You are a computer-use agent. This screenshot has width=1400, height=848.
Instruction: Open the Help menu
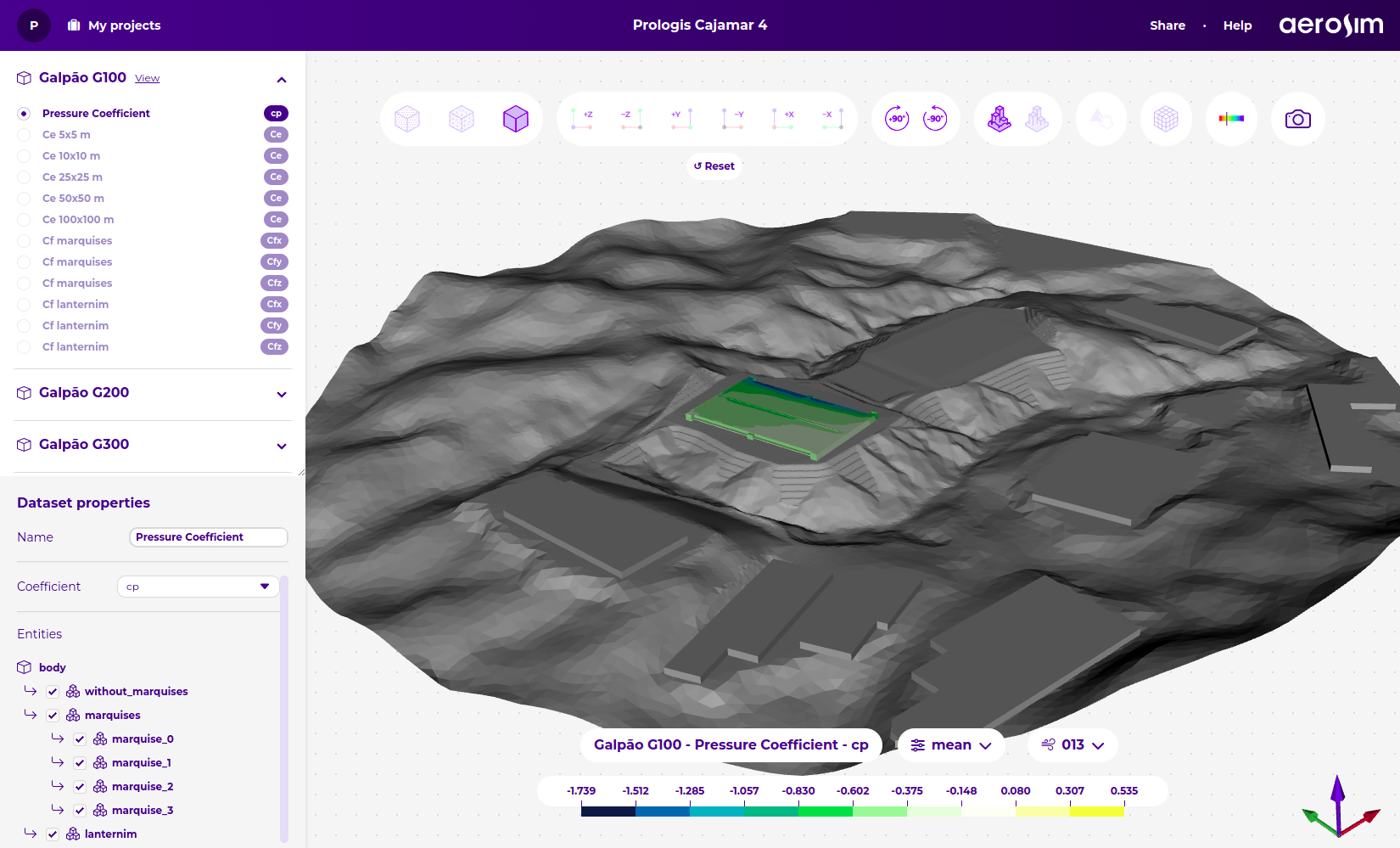(x=1237, y=25)
